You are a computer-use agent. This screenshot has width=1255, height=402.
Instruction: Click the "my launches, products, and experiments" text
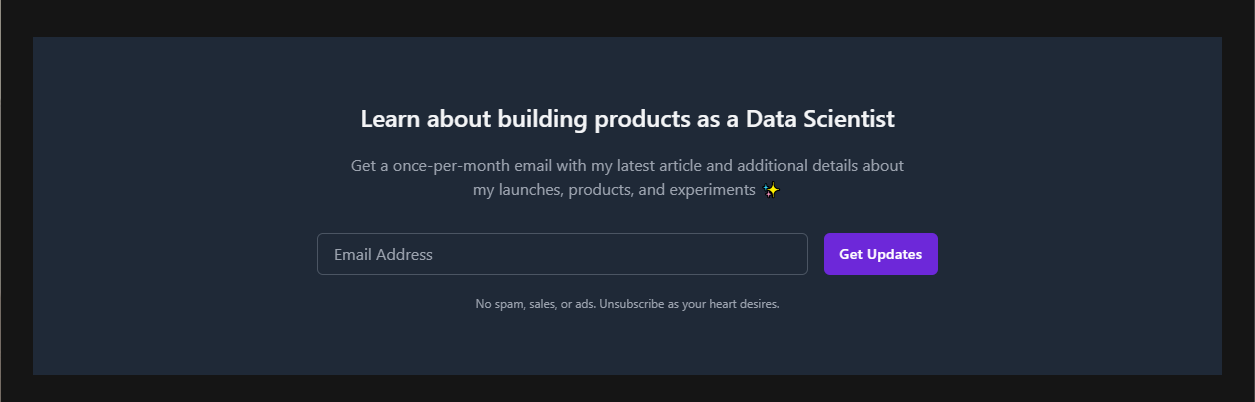click(x=614, y=190)
